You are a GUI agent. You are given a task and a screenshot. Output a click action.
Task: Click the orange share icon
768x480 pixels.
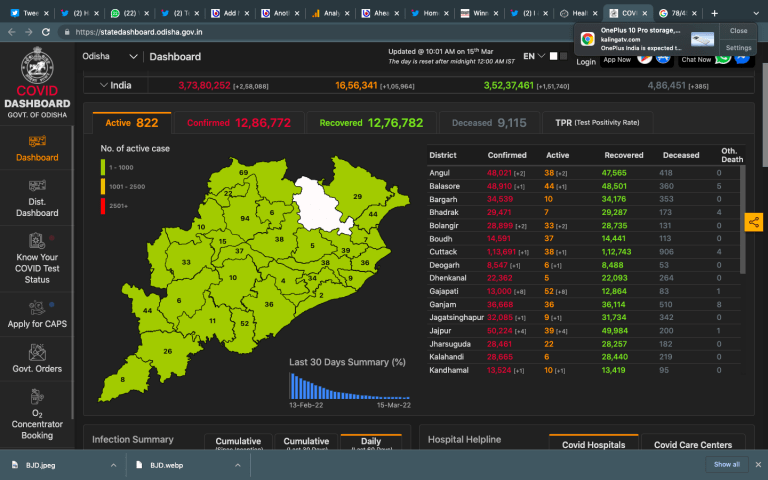coord(754,222)
